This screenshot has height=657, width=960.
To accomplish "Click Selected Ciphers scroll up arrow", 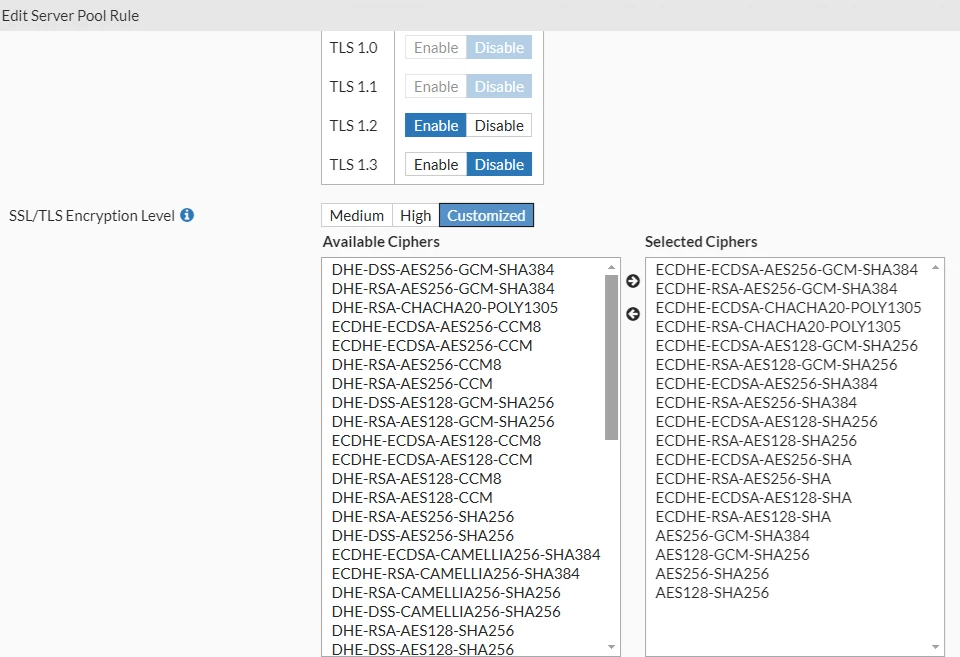I will coord(936,267).
